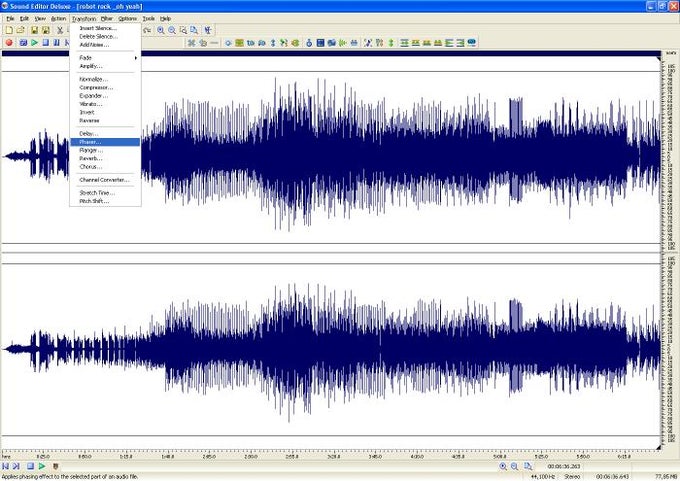The image size is (680, 481).
Task: Choose Channel Converter menu entry
Action: (105, 180)
